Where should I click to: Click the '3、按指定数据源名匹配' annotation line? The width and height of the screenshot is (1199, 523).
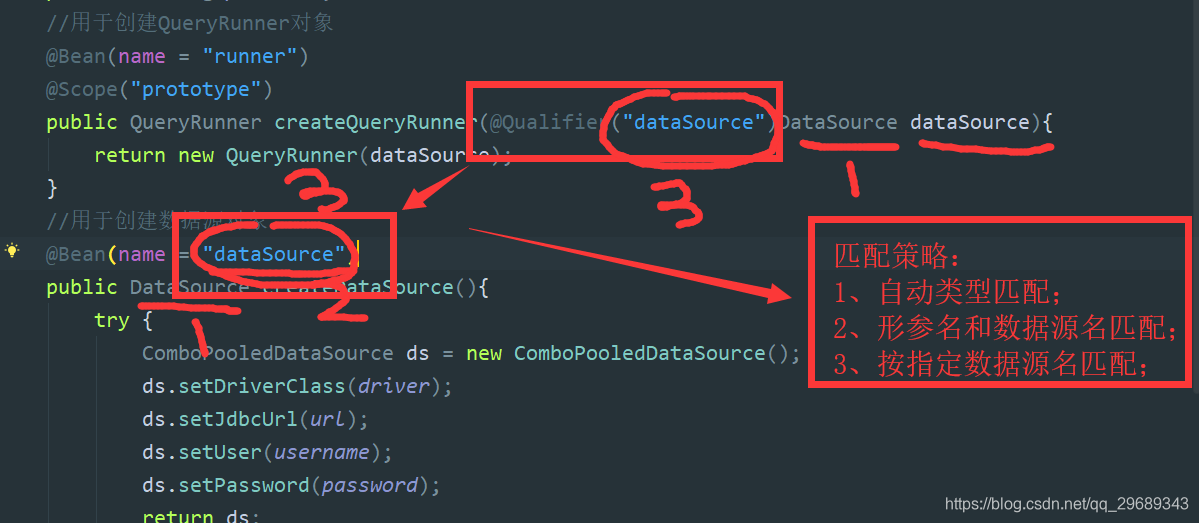[992, 365]
